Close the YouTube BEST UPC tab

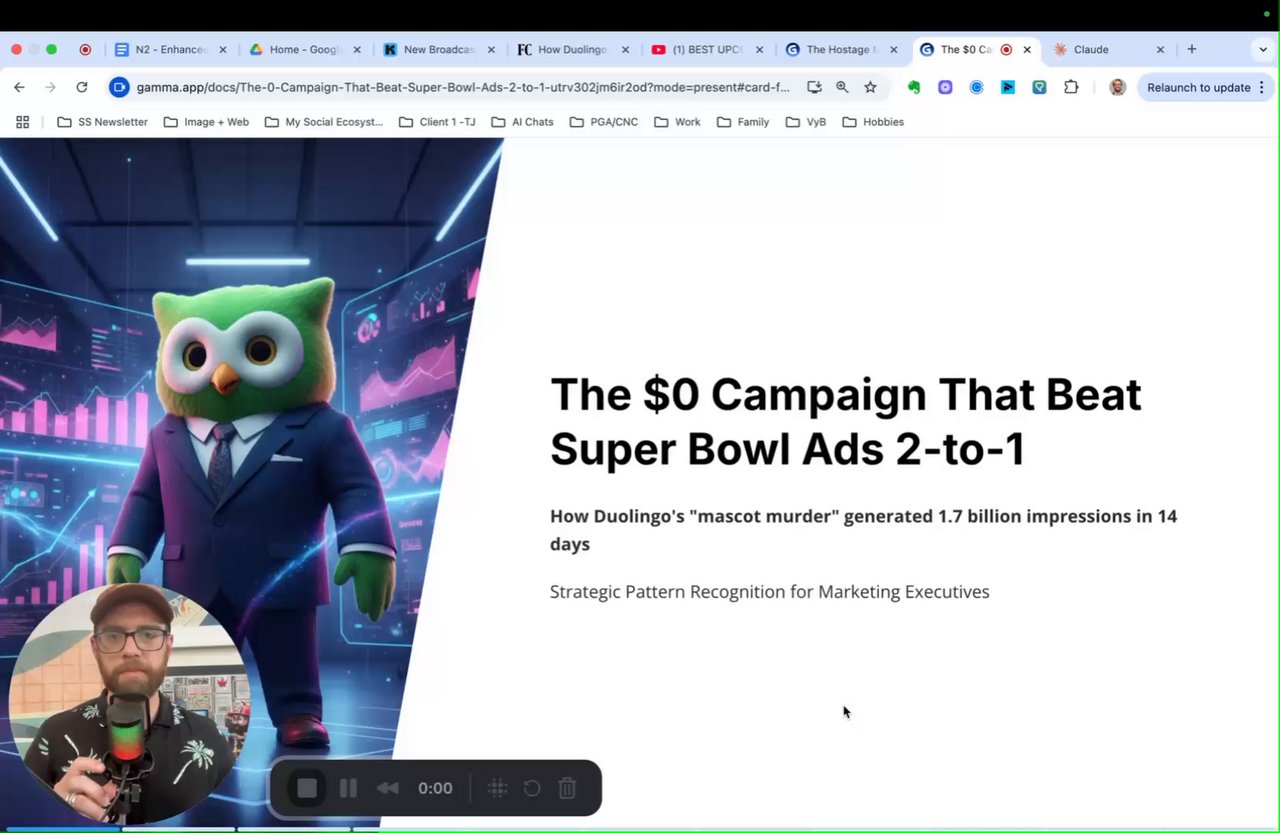tap(760, 49)
